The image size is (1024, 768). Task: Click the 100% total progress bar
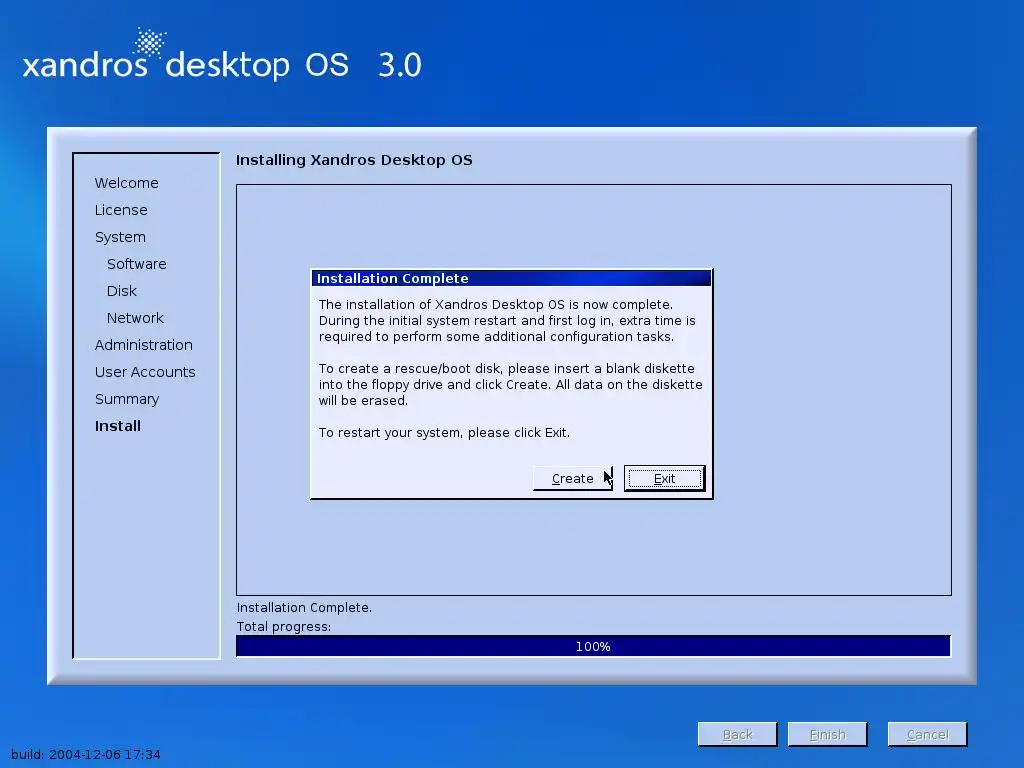[x=593, y=646]
